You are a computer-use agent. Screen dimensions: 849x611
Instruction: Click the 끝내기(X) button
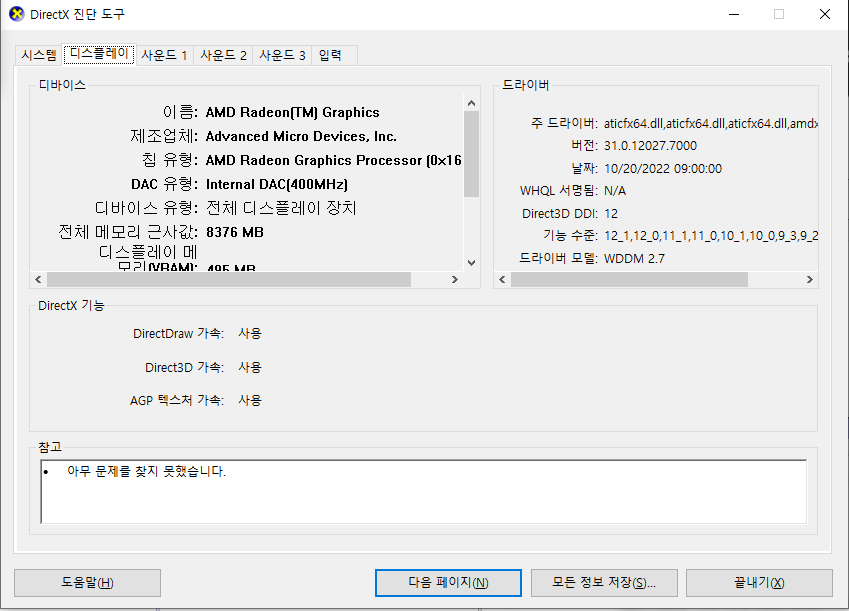click(x=759, y=583)
